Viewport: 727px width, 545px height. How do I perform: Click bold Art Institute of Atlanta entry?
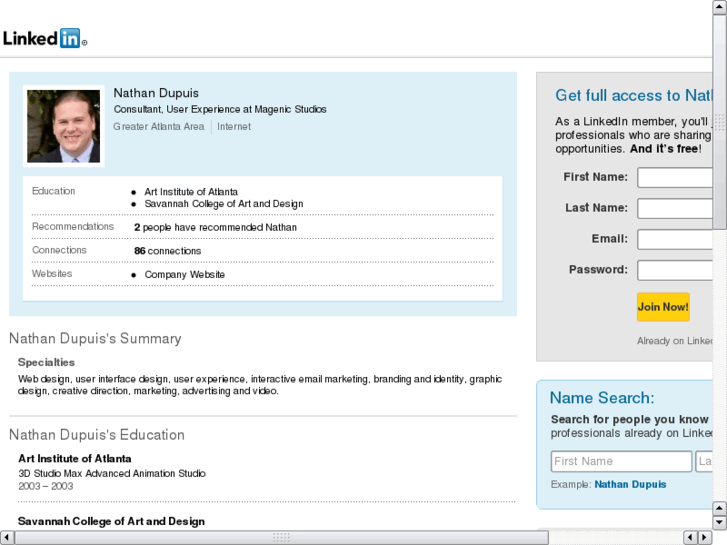75,458
